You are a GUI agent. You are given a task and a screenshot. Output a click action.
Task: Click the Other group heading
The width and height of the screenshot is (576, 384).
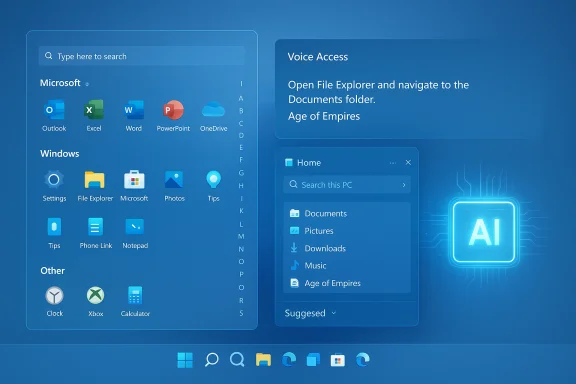click(x=53, y=271)
